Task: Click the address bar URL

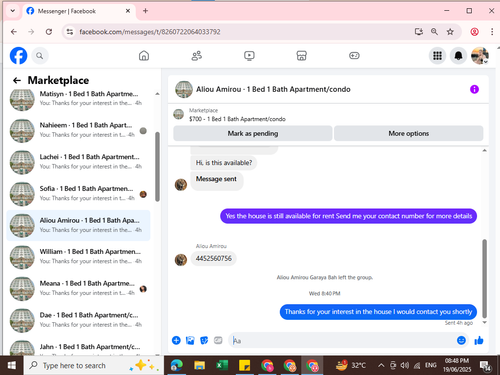Action: tap(150, 32)
